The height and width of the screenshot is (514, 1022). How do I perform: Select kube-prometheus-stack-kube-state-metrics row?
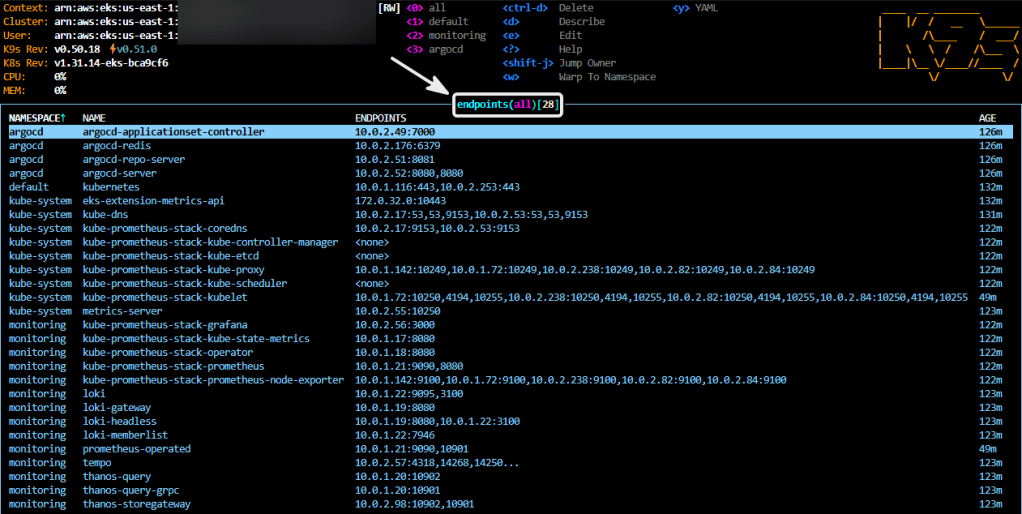(x=510, y=339)
